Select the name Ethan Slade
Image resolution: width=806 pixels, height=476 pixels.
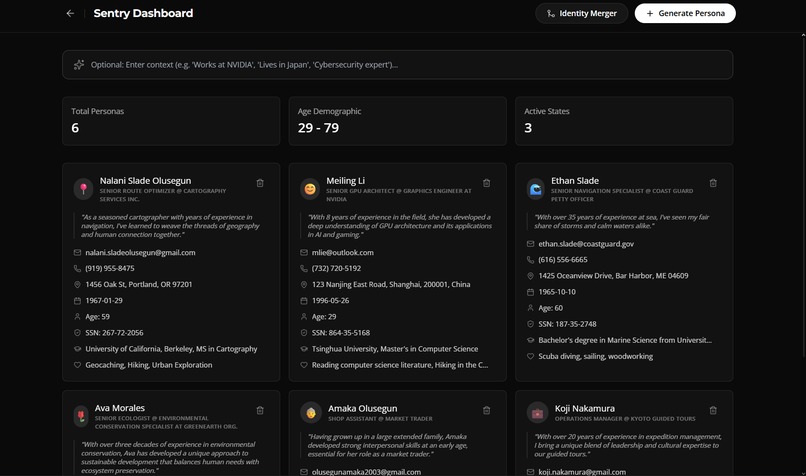click(575, 180)
